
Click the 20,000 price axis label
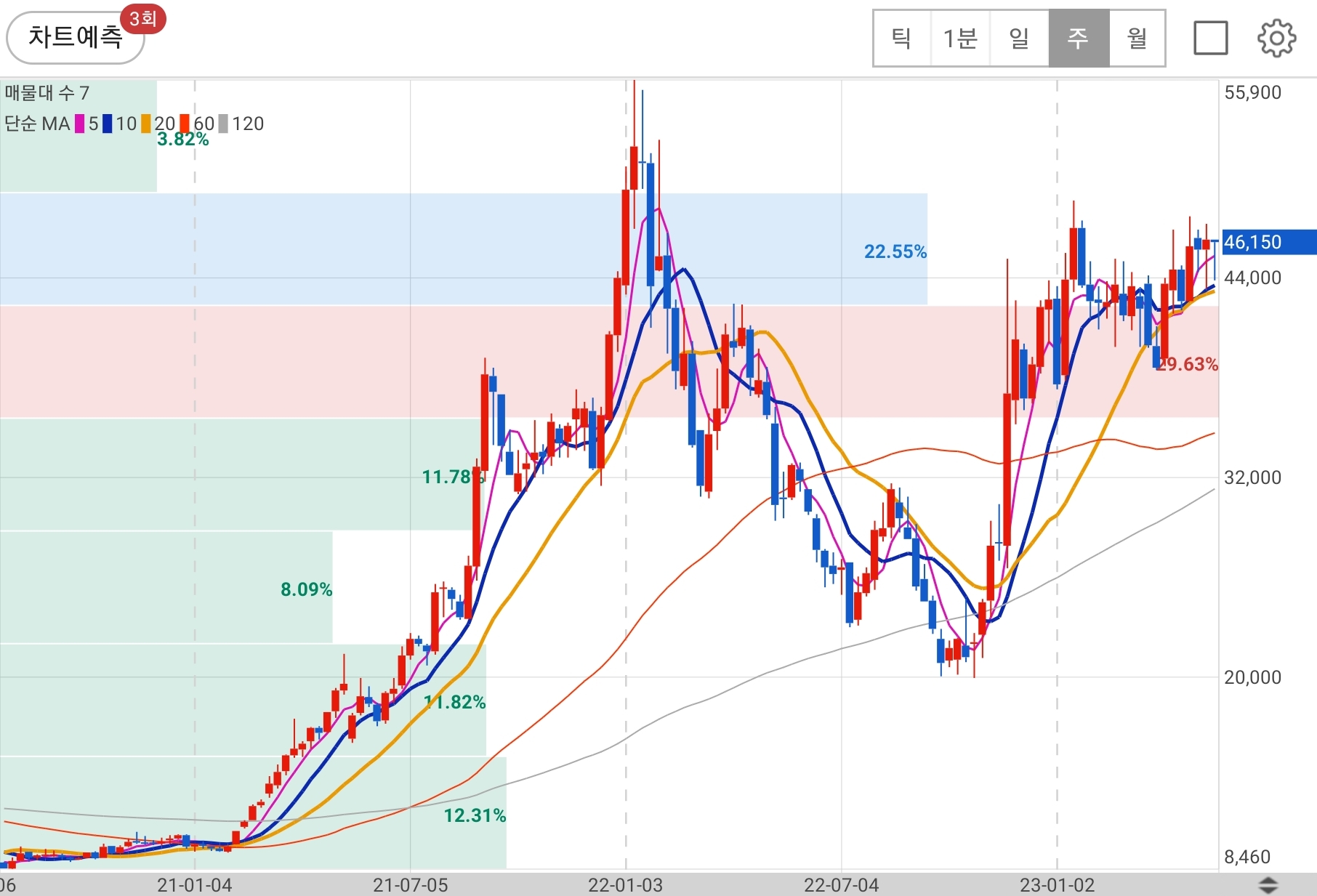point(1252,677)
